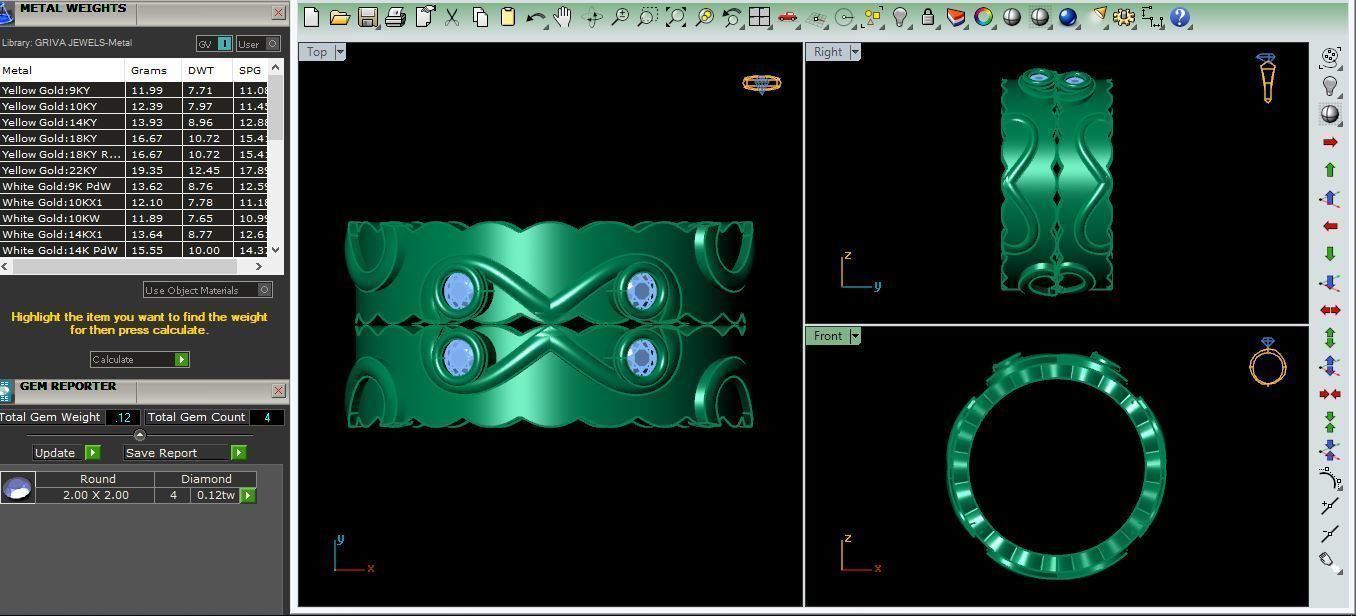Select the Pan hand tool
1356x616 pixels.
pos(563,17)
